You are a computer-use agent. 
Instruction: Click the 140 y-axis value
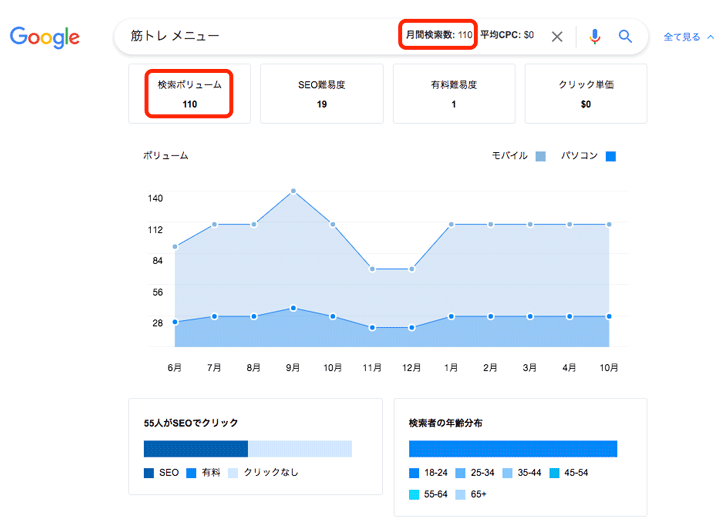tap(156, 198)
